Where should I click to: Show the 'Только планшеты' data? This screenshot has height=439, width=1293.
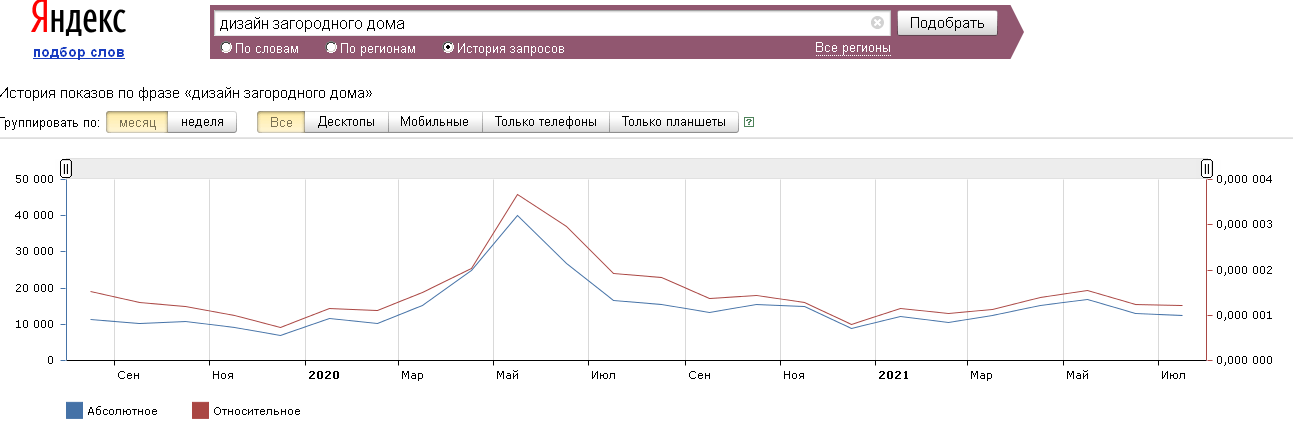click(673, 122)
